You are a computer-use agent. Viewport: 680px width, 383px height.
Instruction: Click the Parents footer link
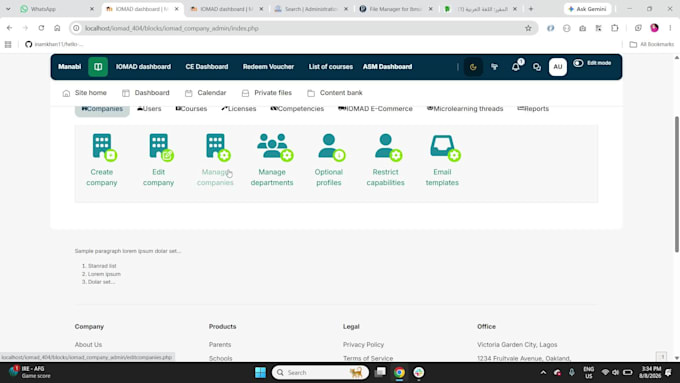220,344
